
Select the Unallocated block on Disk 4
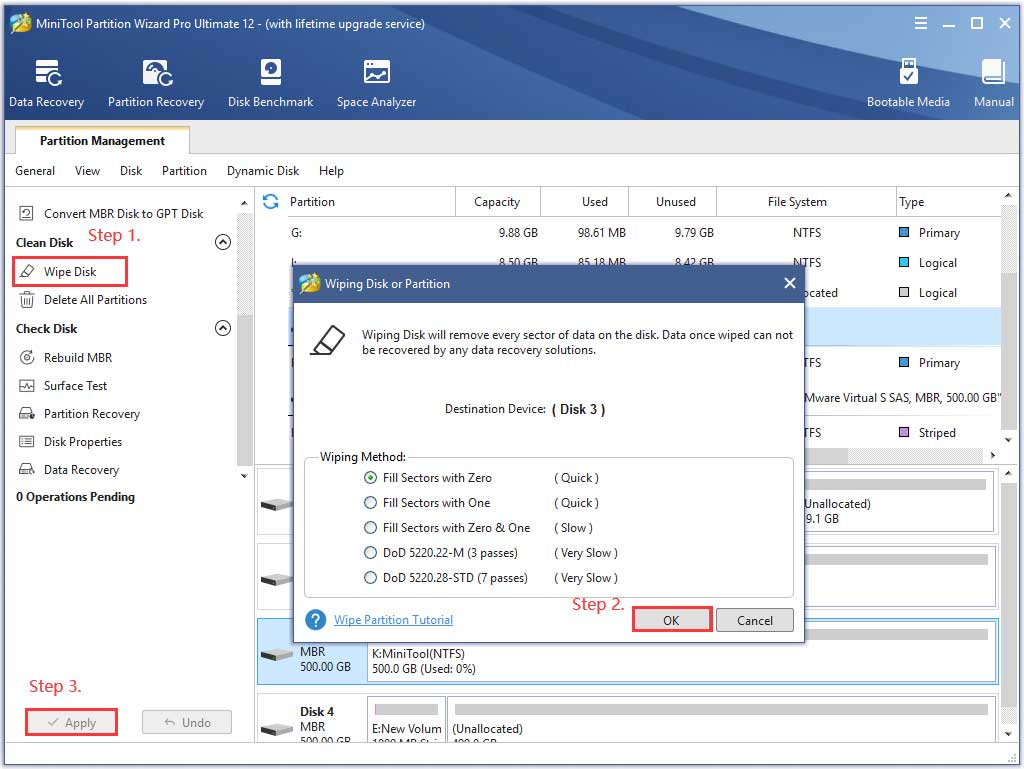click(723, 718)
